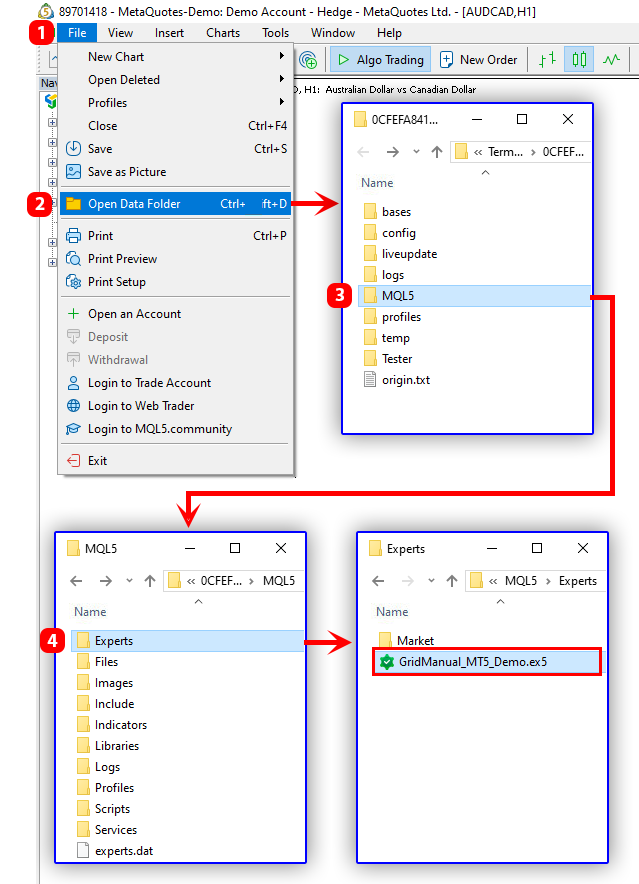The height and width of the screenshot is (884, 639).
Task: Expand the New Chart submenu
Action: (x=175, y=56)
